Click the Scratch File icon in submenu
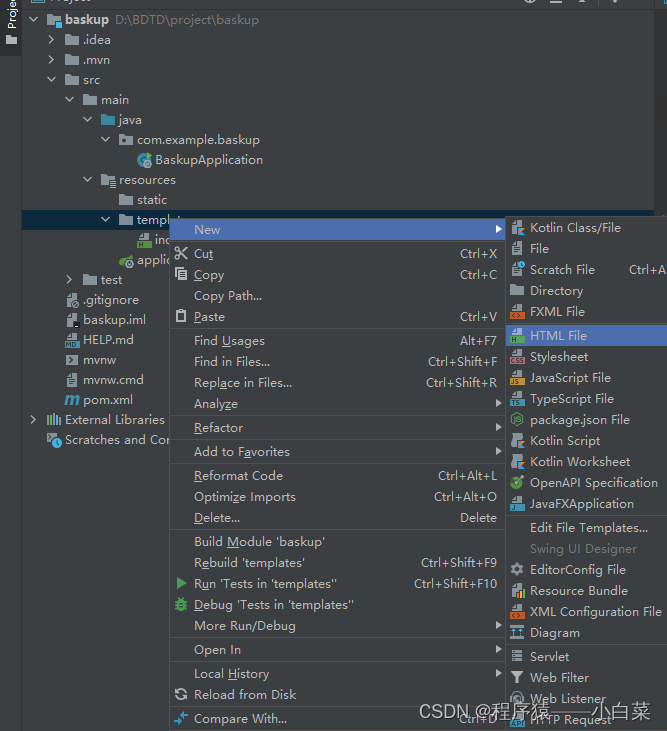The height and width of the screenshot is (731, 667). coord(517,269)
